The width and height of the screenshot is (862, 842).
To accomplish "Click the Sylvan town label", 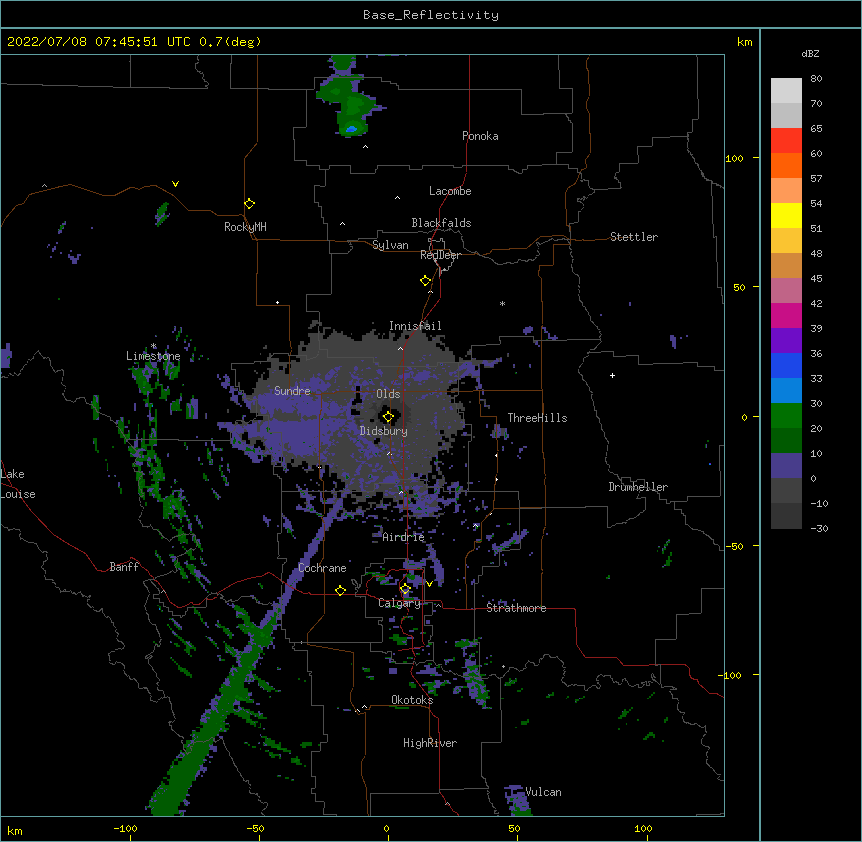I will click(x=390, y=245).
